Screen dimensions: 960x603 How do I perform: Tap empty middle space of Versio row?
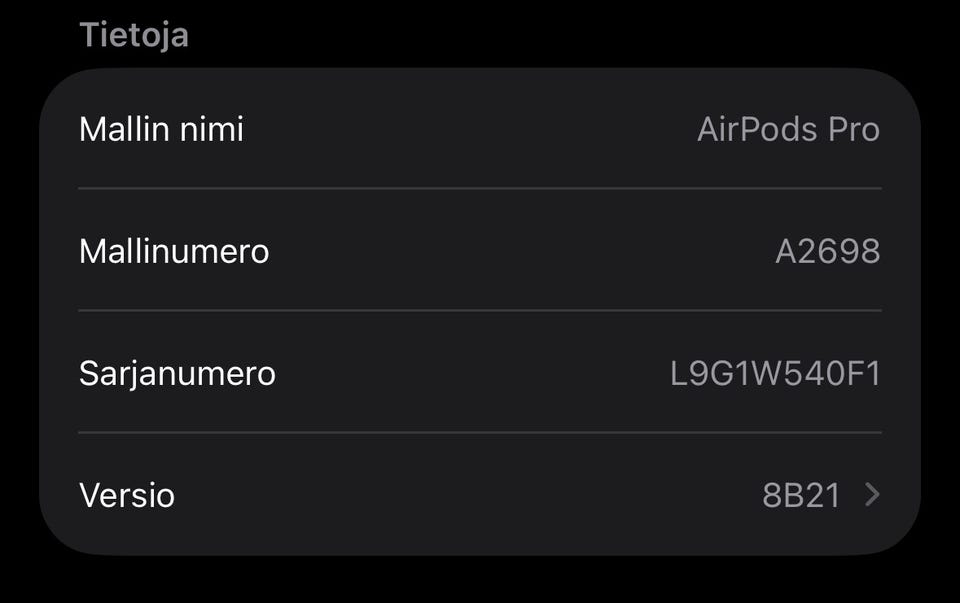[460, 495]
